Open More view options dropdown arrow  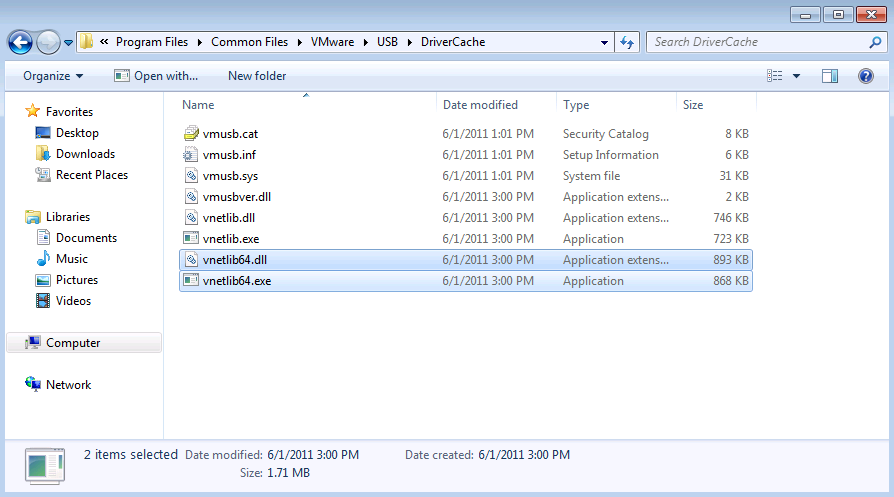(797, 76)
